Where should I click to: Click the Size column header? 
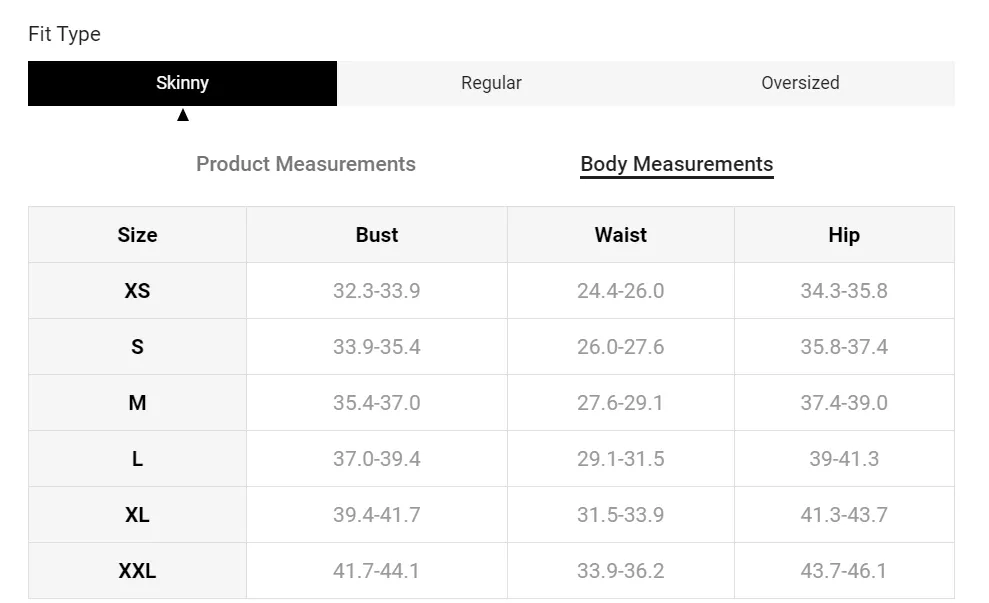138,235
